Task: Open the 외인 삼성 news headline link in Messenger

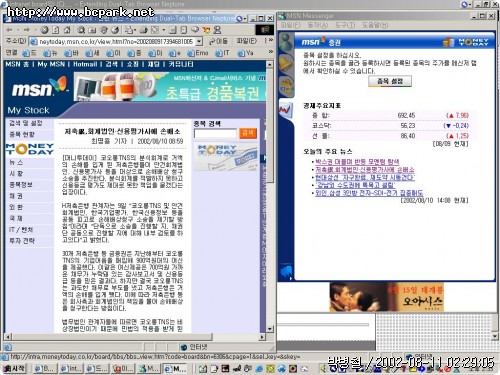Action: click(x=369, y=193)
